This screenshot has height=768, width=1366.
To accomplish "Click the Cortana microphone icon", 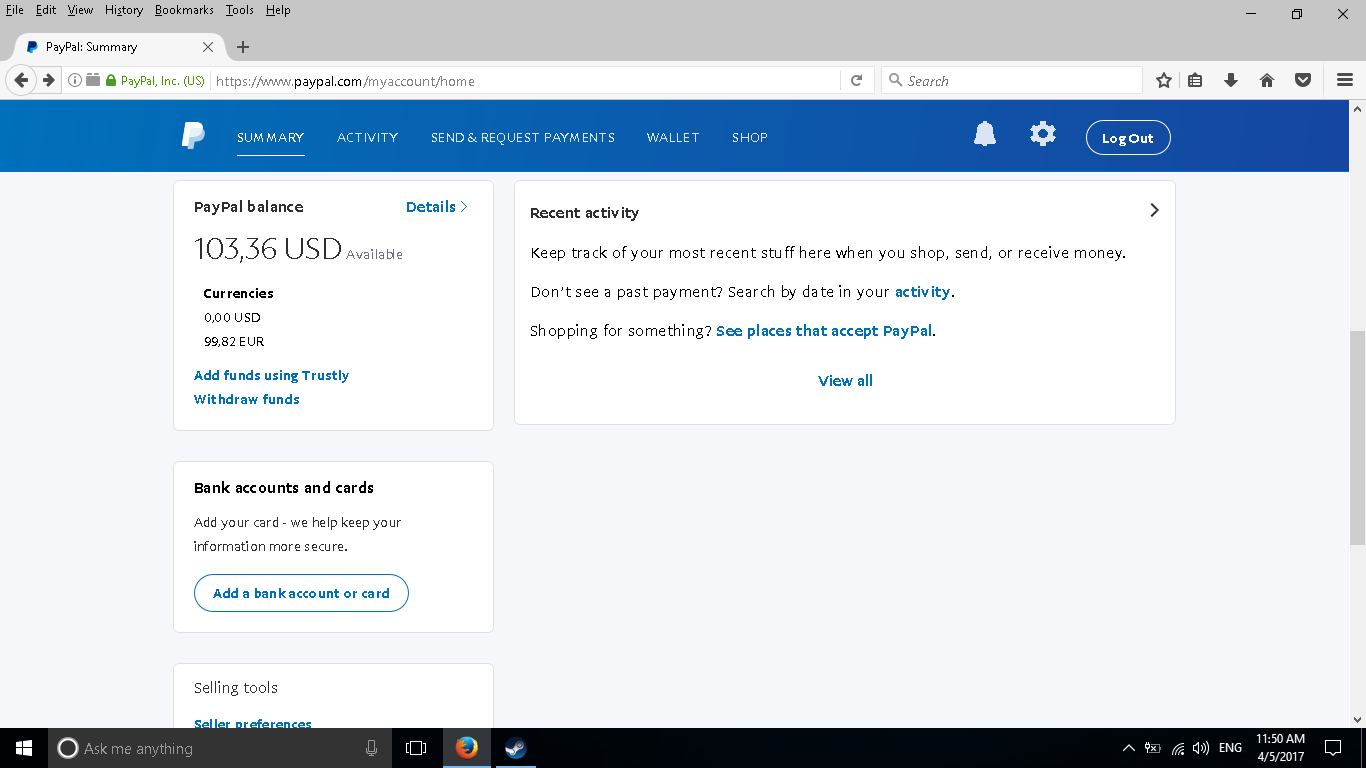I will (372, 748).
